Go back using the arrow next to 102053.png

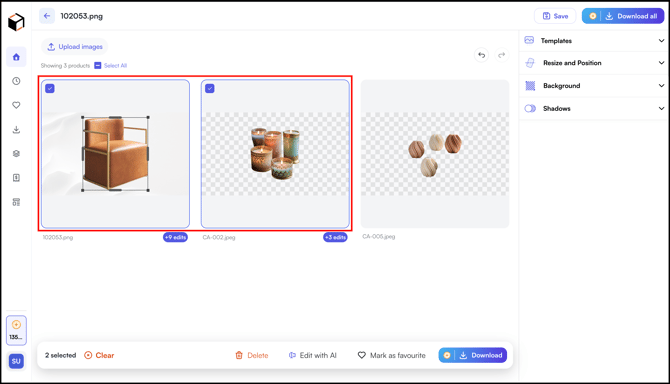tap(47, 16)
